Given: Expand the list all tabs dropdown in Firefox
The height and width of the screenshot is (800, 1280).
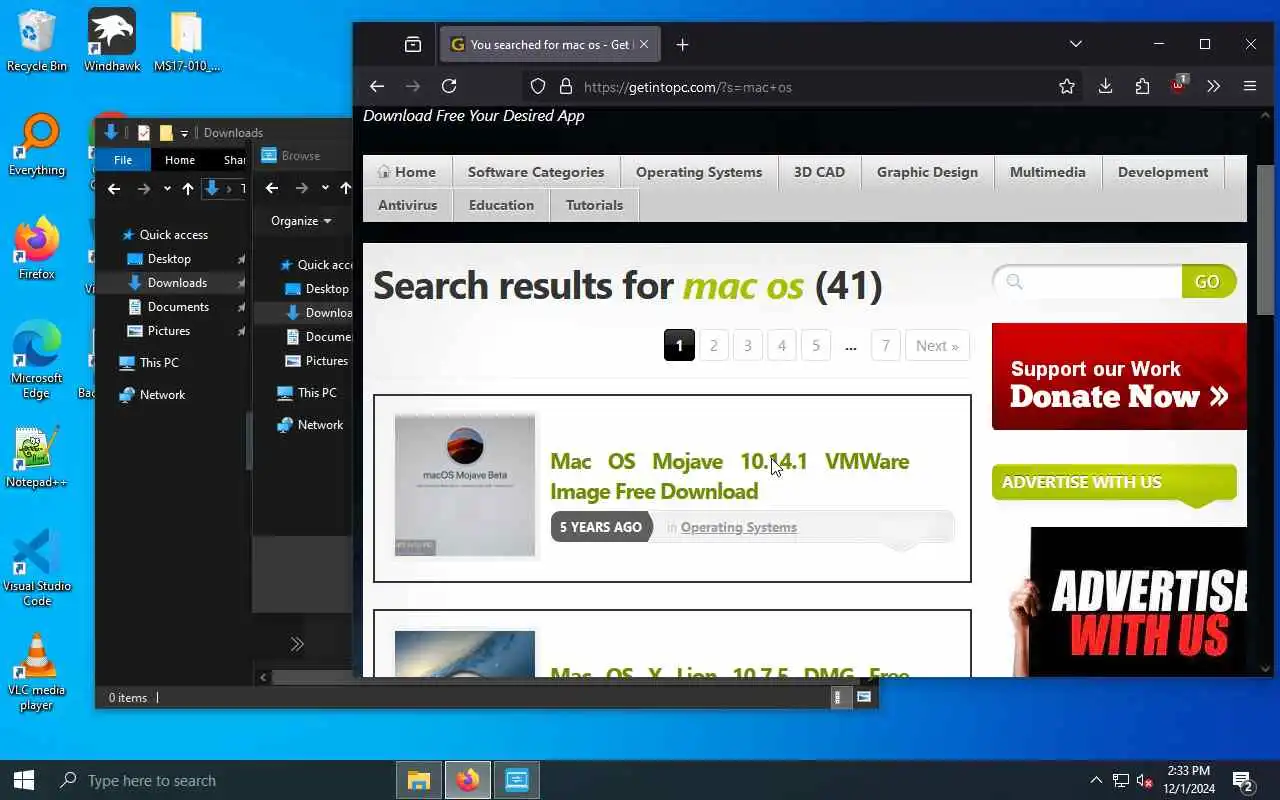Looking at the screenshot, I should point(1076,44).
